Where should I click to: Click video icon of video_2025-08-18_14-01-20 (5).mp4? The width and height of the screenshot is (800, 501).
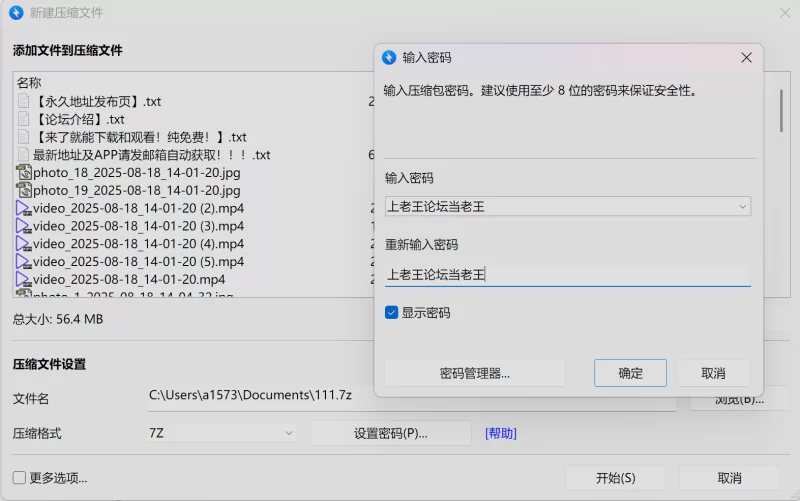pyautogui.click(x=23, y=261)
